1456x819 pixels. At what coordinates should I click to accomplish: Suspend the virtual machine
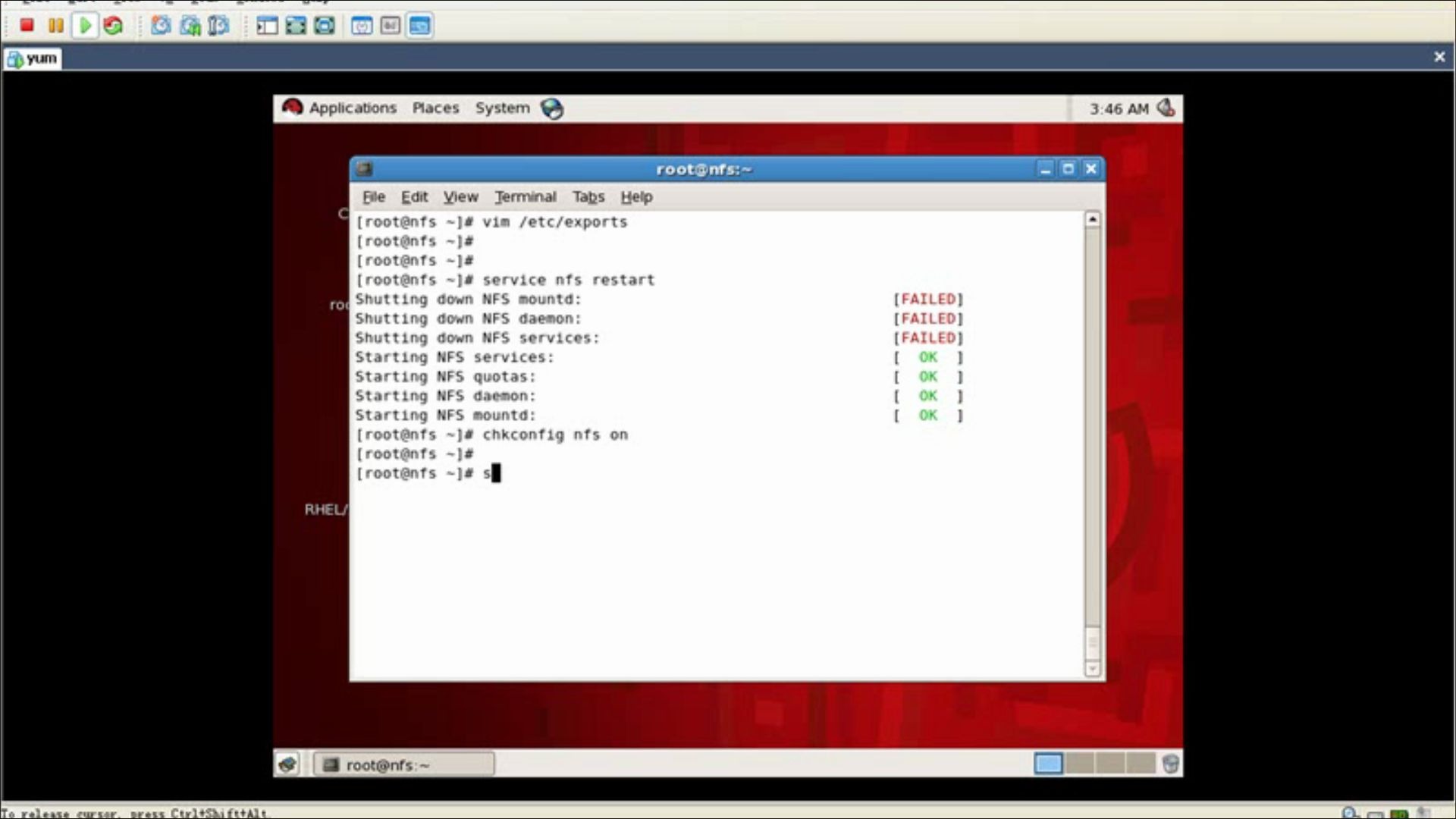tap(55, 25)
